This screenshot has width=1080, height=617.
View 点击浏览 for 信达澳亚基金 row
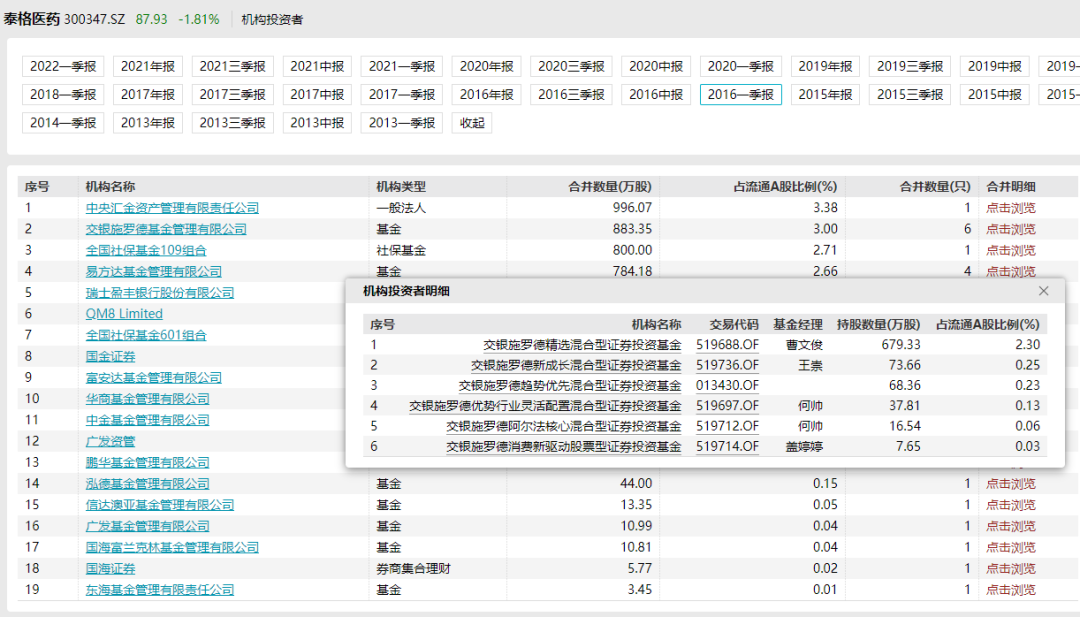tap(1010, 505)
